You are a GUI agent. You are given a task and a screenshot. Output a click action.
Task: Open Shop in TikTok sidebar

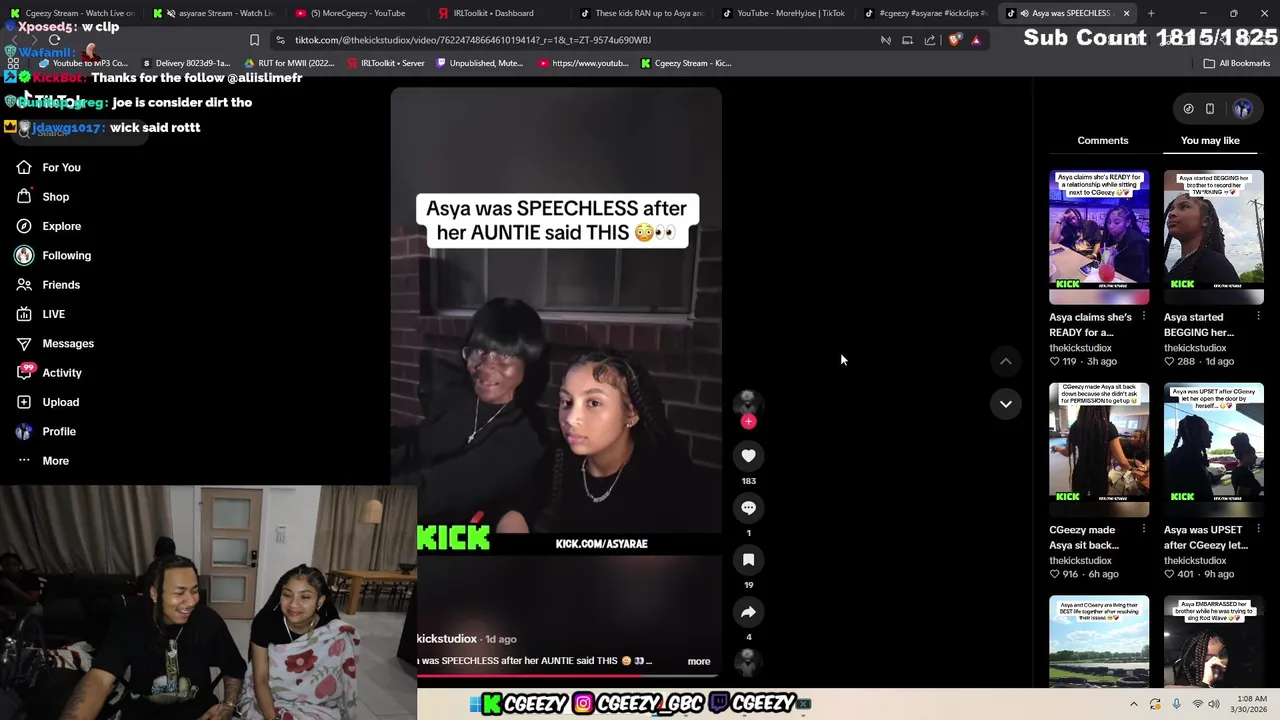tap(42, 197)
